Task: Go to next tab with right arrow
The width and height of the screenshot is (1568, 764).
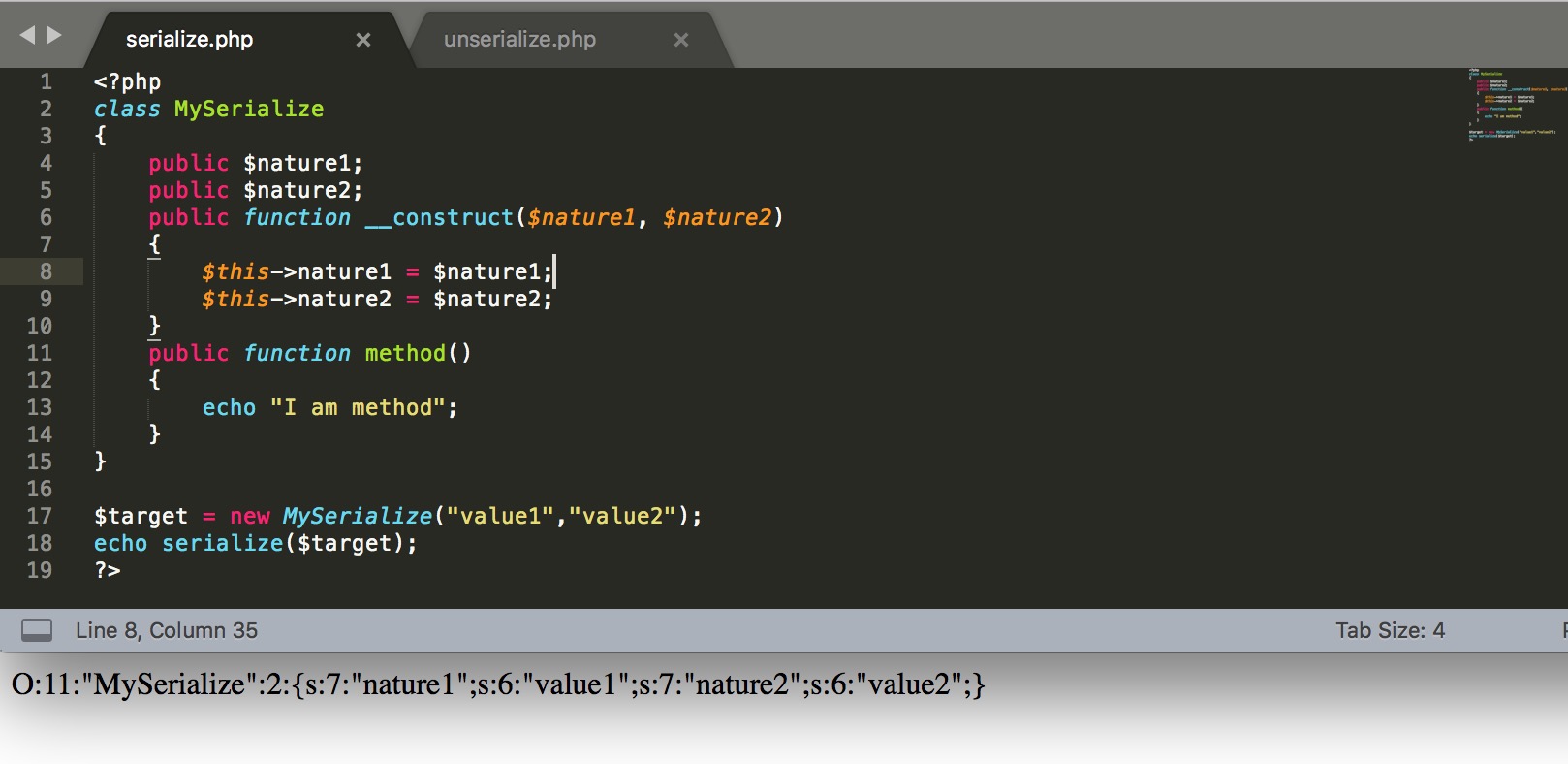Action: click(x=54, y=36)
